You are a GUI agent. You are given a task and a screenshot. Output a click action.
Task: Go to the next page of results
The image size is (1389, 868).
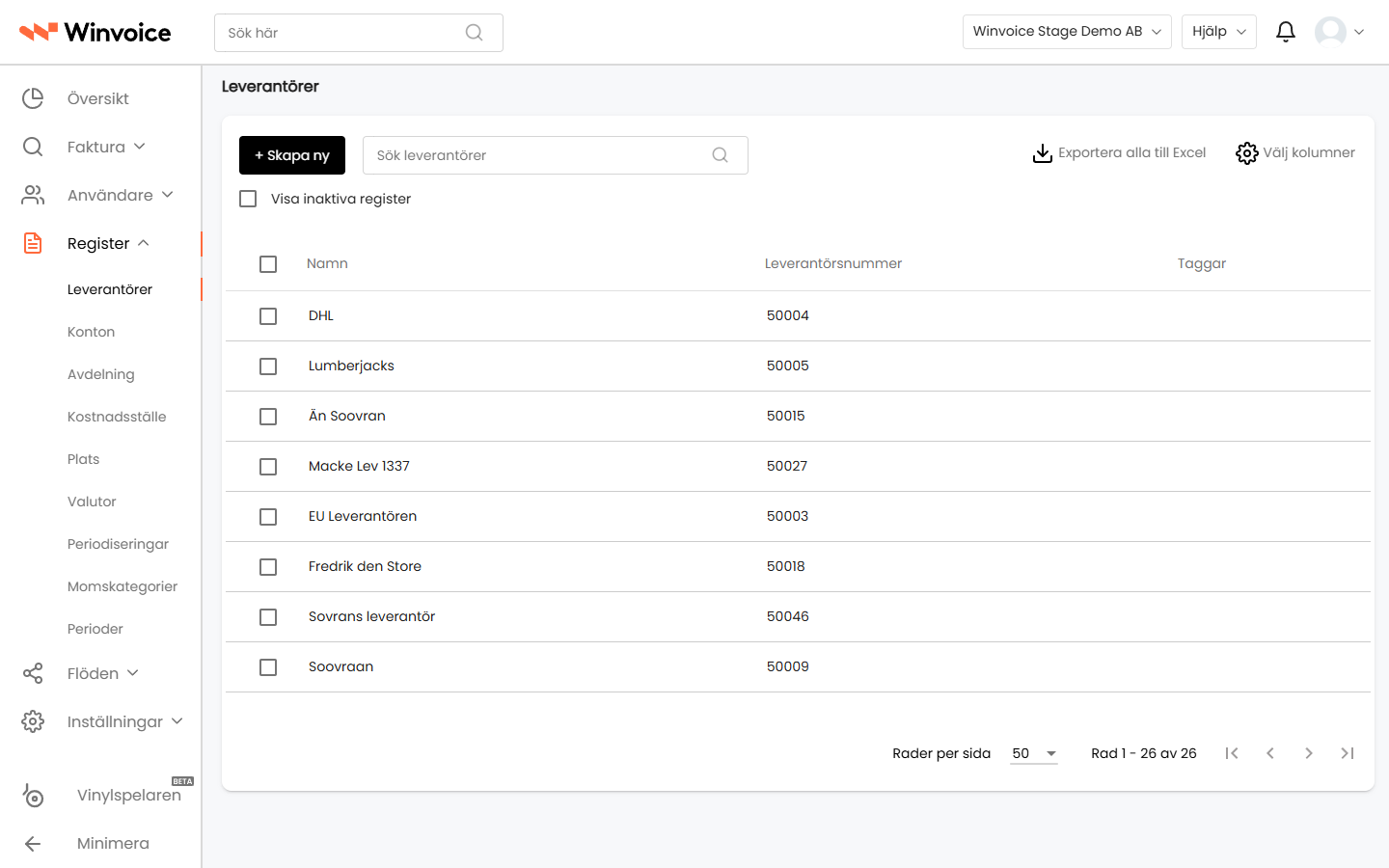pyautogui.click(x=1309, y=753)
